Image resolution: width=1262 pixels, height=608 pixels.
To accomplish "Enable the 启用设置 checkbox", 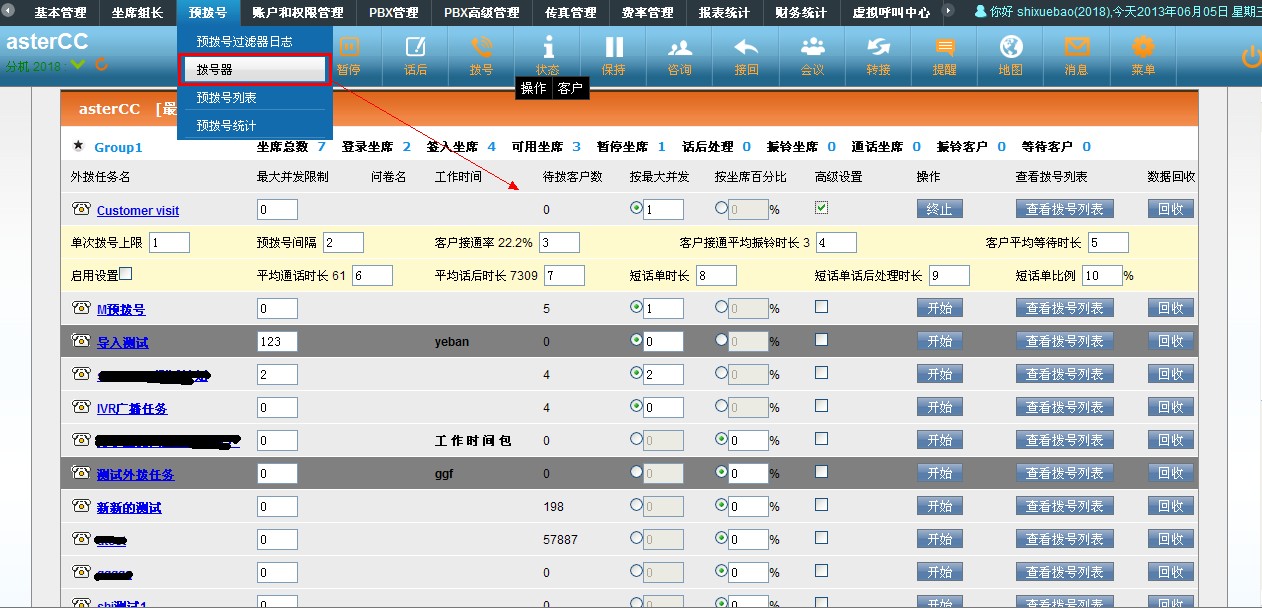I will coord(126,274).
